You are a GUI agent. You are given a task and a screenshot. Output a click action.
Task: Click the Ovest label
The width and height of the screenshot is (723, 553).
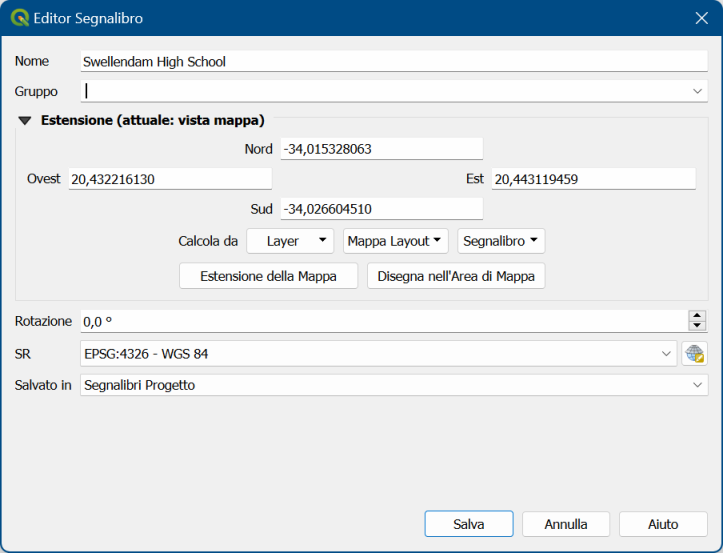click(44, 179)
